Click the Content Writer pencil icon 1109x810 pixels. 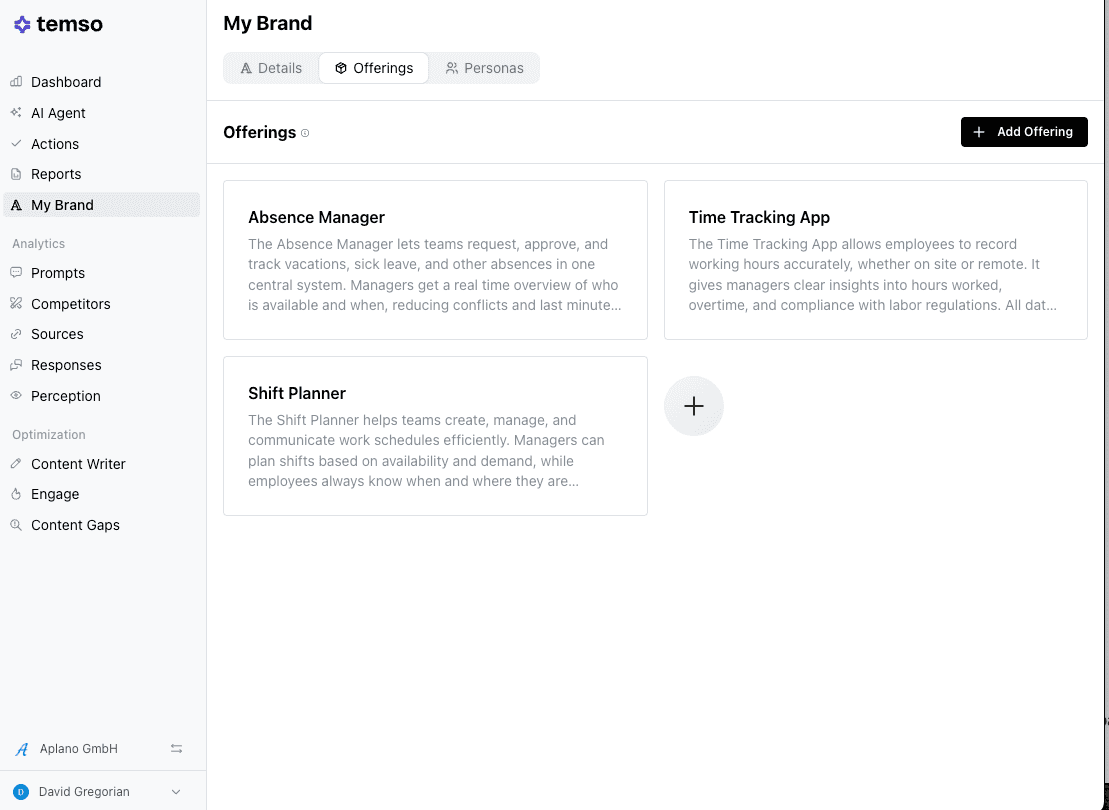[x=16, y=464]
